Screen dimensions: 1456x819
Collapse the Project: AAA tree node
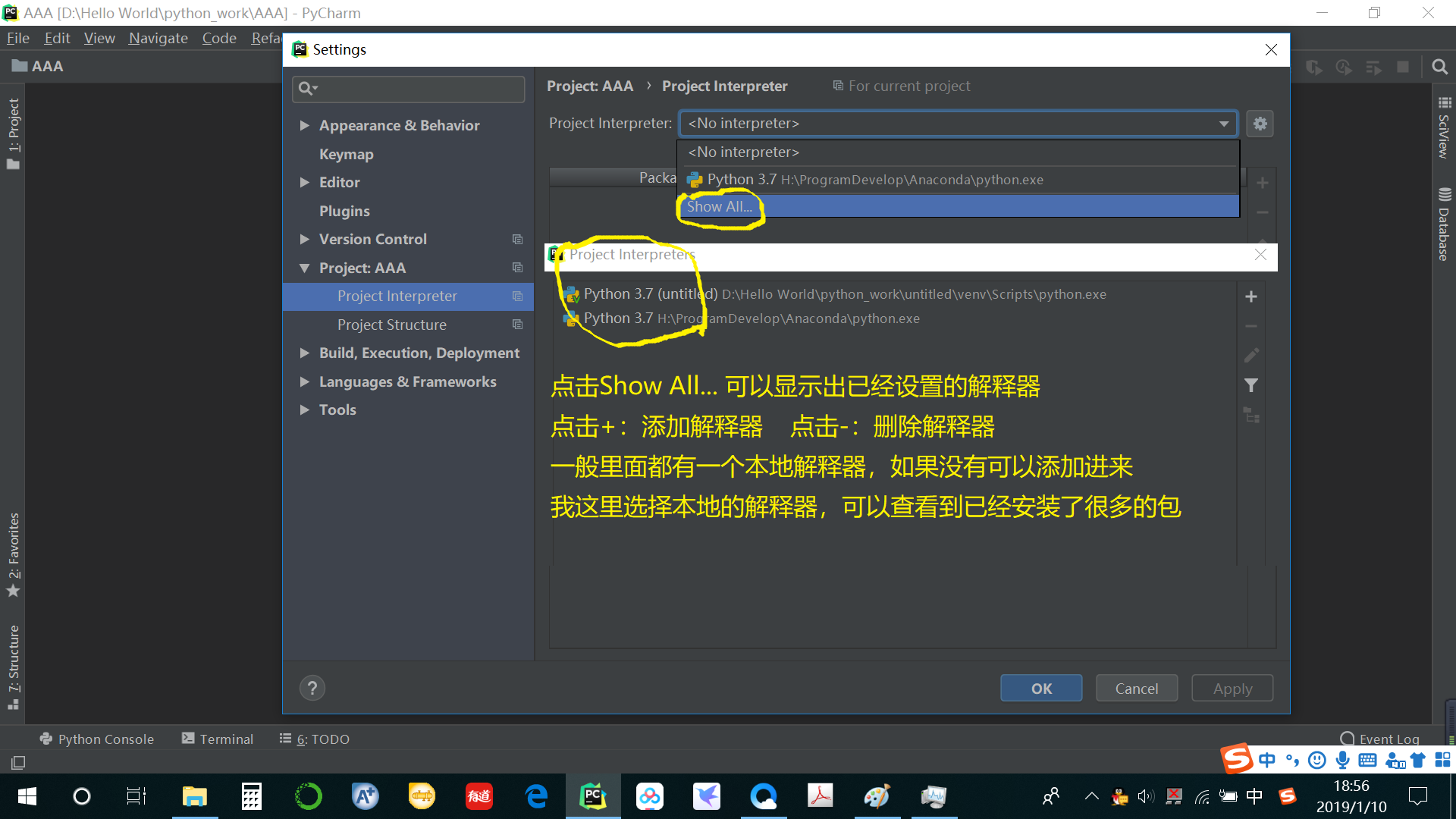coord(305,268)
